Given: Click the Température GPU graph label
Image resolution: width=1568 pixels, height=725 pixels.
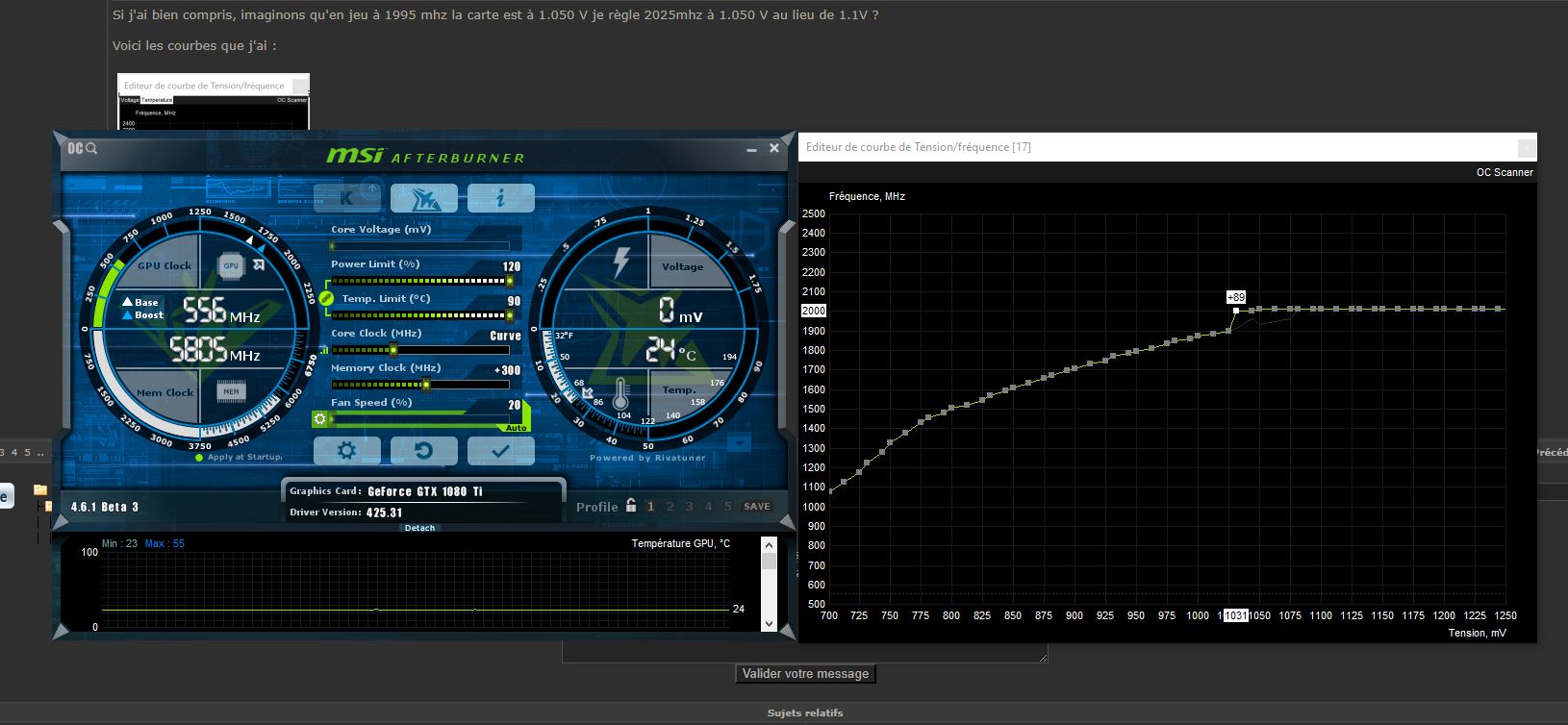Looking at the screenshot, I should pos(680,543).
